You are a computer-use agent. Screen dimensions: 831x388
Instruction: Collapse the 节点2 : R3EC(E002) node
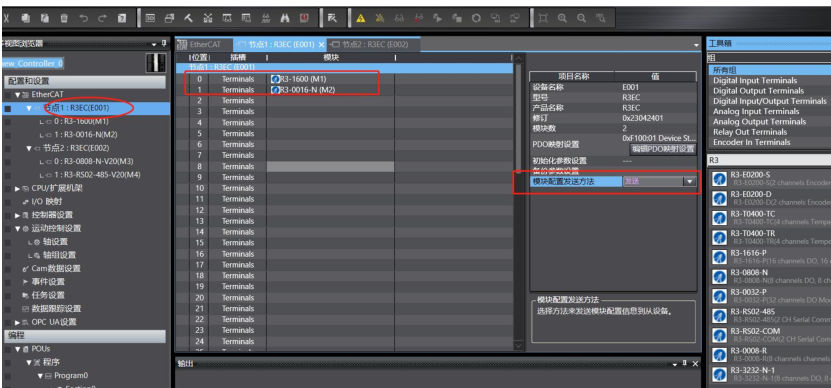click(29, 148)
